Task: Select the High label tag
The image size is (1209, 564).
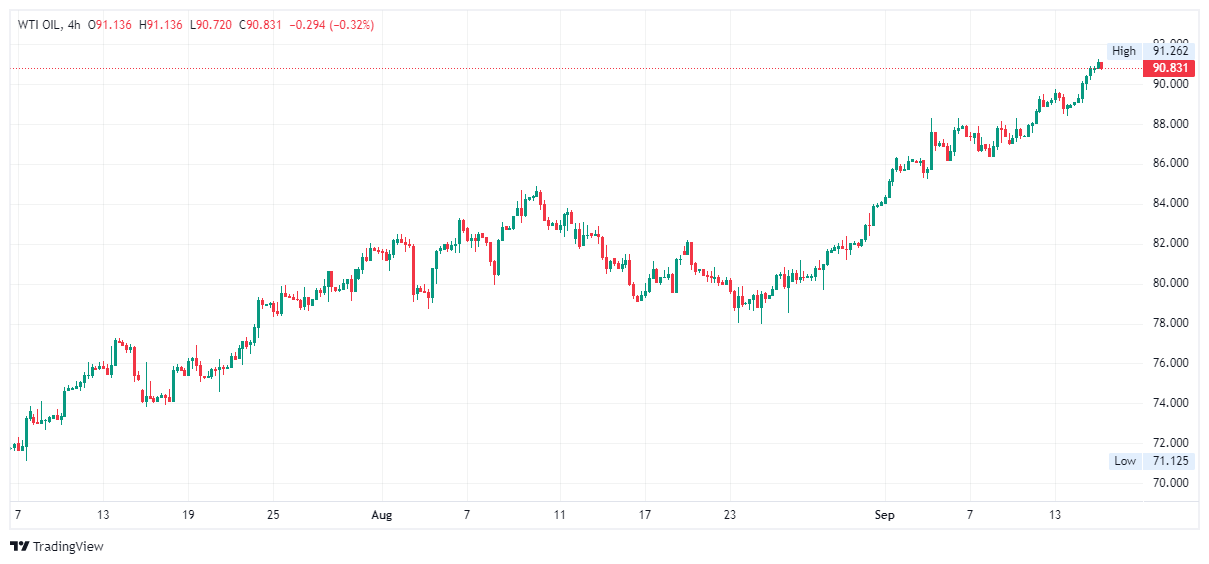Action: [1124, 51]
